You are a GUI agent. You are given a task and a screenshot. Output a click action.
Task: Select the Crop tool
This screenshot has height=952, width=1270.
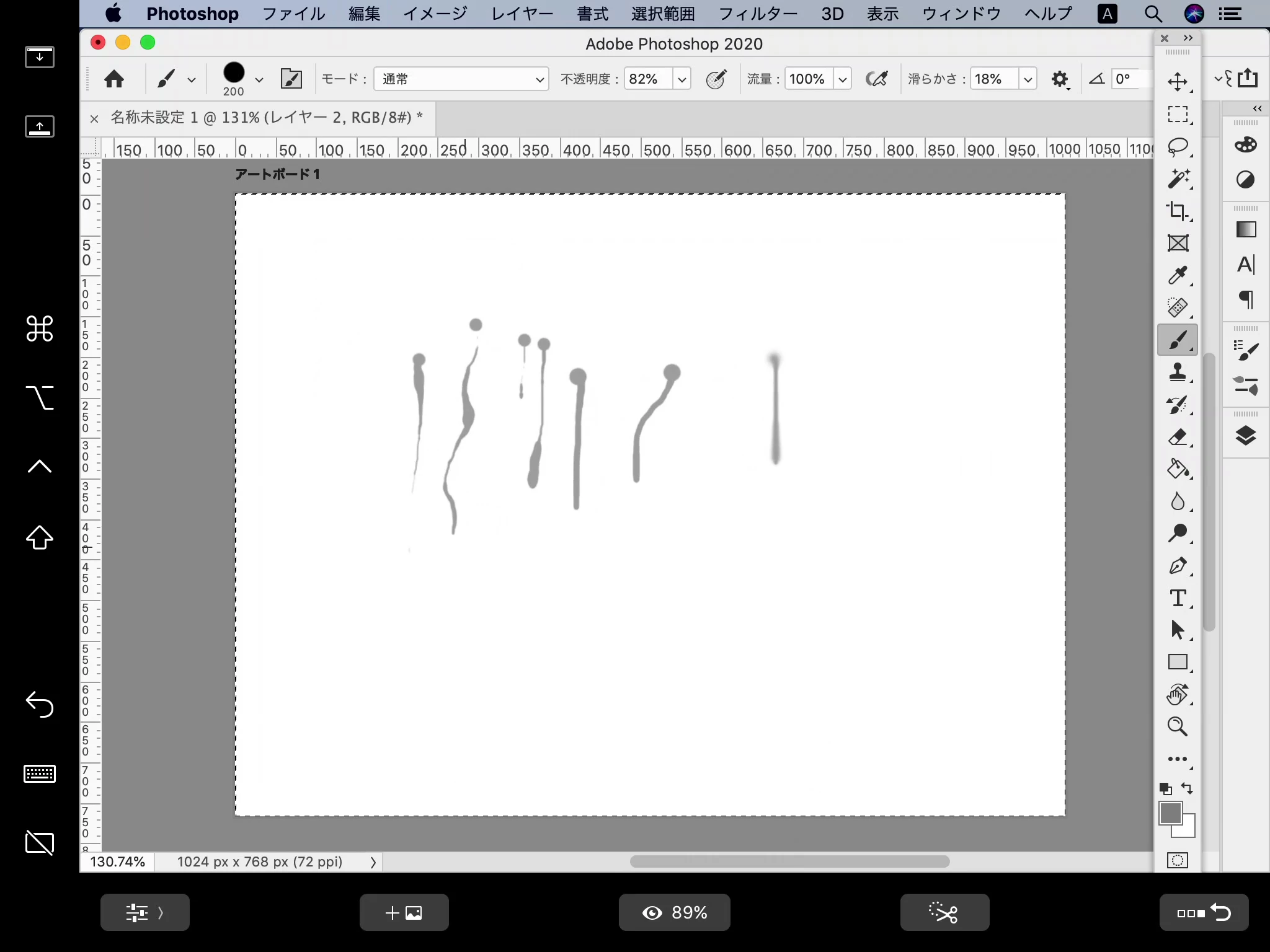1177,211
